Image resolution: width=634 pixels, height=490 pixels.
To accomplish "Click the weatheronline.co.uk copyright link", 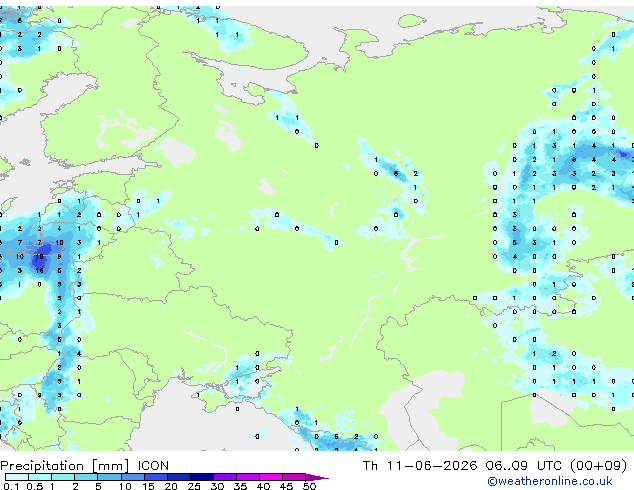I will tap(550, 481).
